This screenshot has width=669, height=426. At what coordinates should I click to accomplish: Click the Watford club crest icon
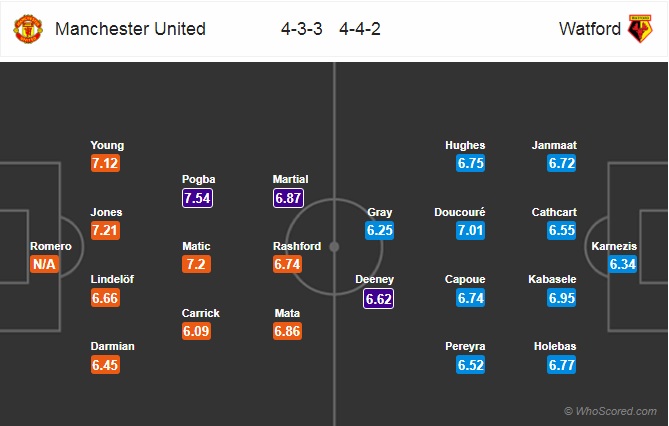coord(640,29)
